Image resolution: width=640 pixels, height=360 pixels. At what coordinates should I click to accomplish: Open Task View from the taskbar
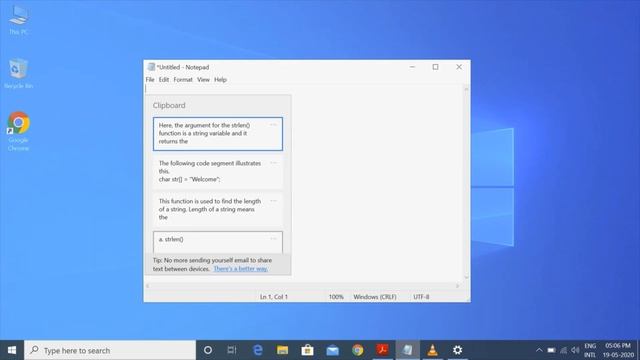(232, 350)
